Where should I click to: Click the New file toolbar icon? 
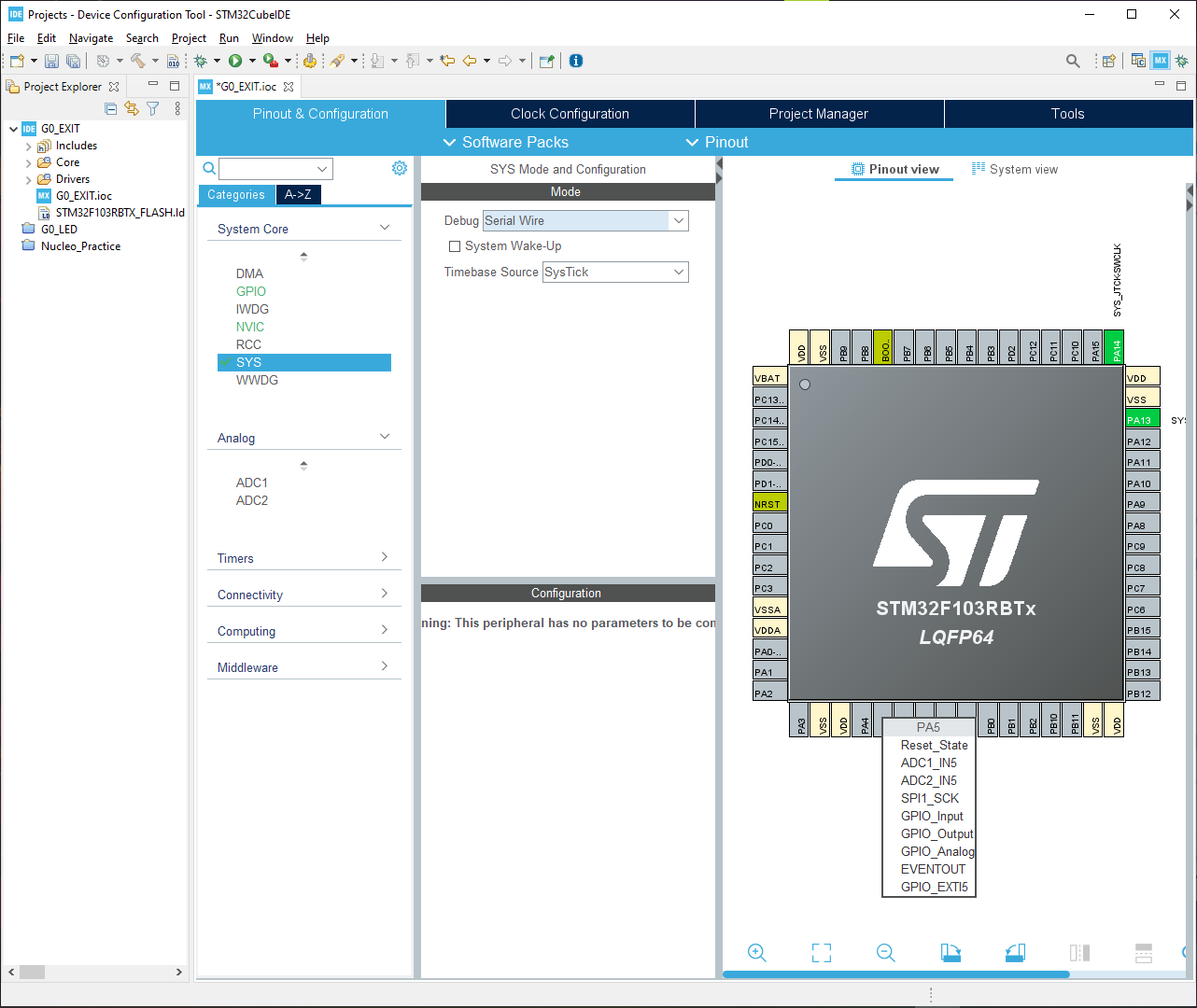click(17, 61)
